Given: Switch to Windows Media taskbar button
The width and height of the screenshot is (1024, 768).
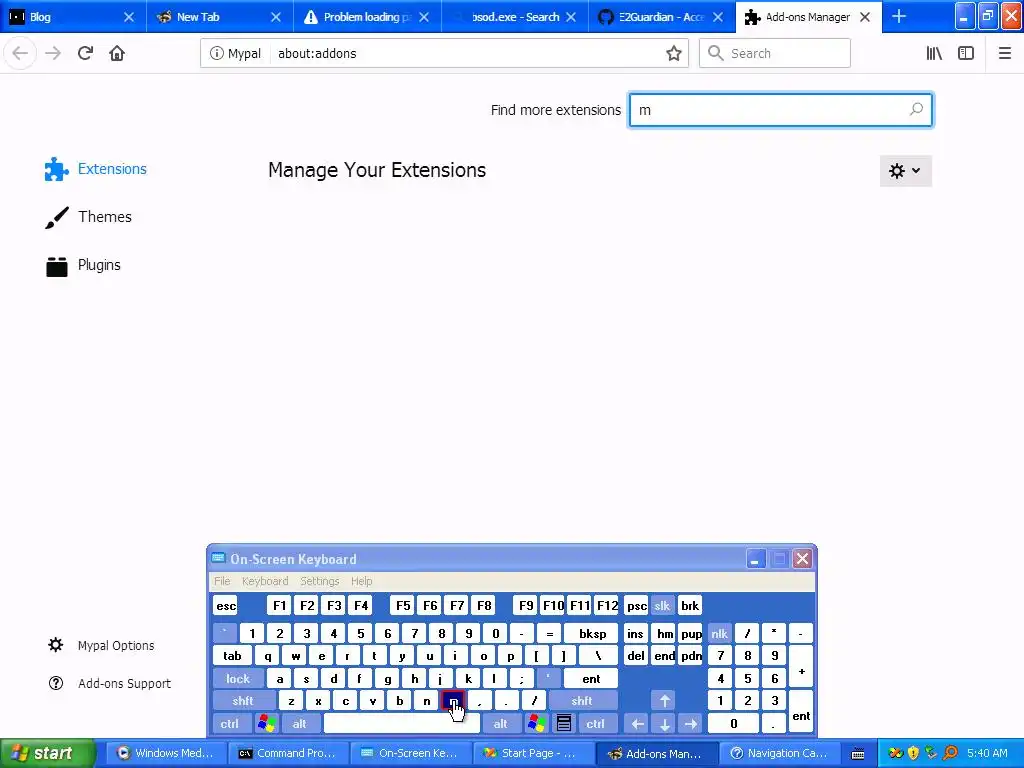Looking at the screenshot, I should coord(166,754).
